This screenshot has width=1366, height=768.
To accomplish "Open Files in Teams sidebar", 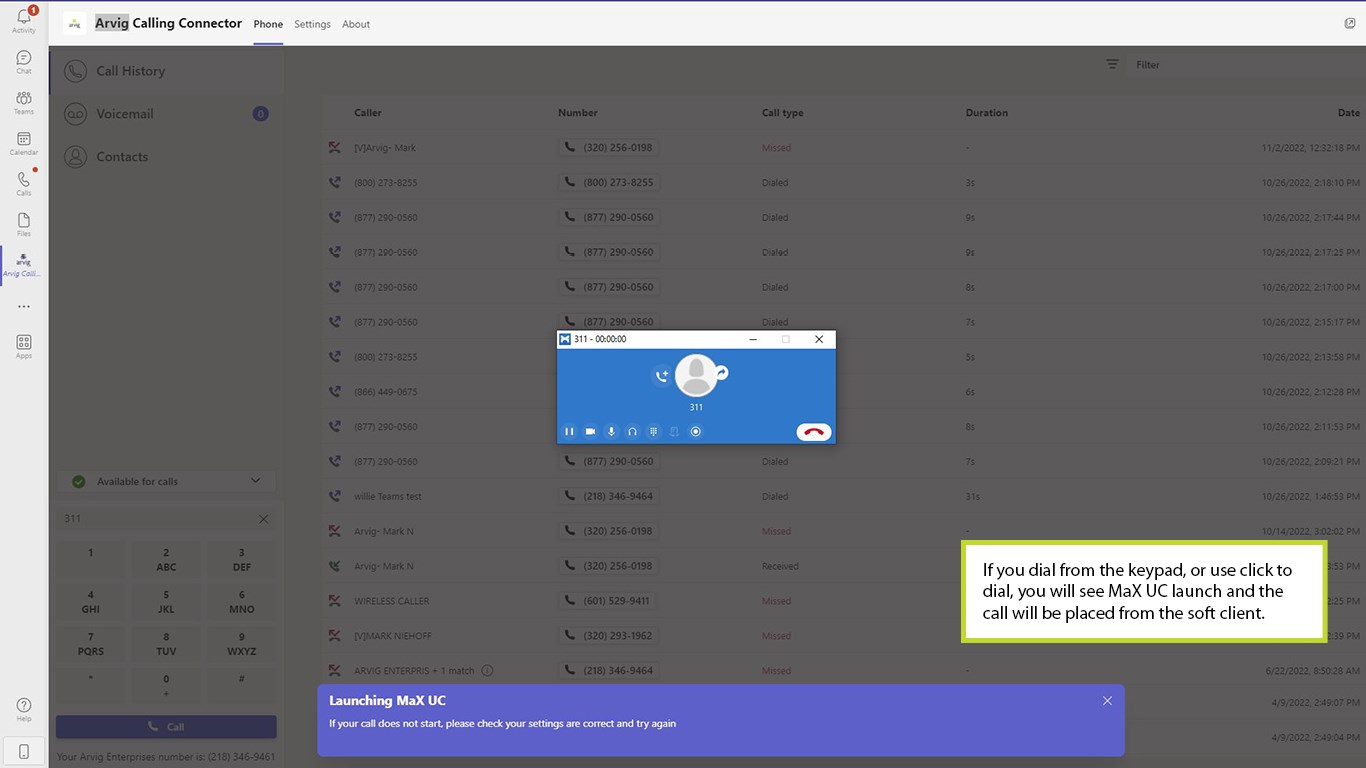I will point(24,225).
